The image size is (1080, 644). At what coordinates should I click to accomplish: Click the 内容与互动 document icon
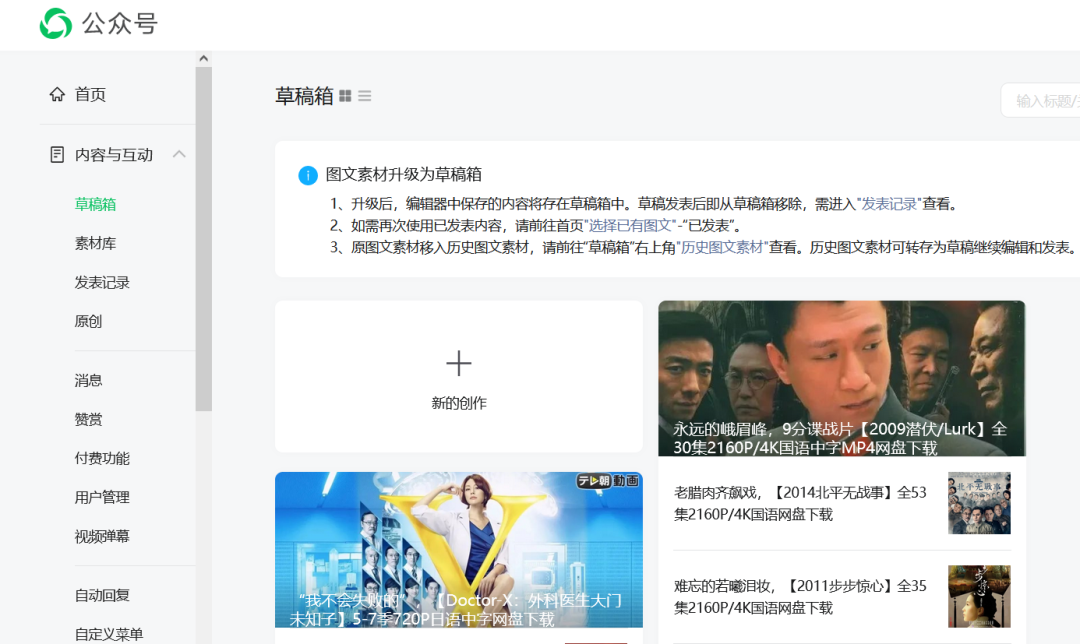(55, 153)
